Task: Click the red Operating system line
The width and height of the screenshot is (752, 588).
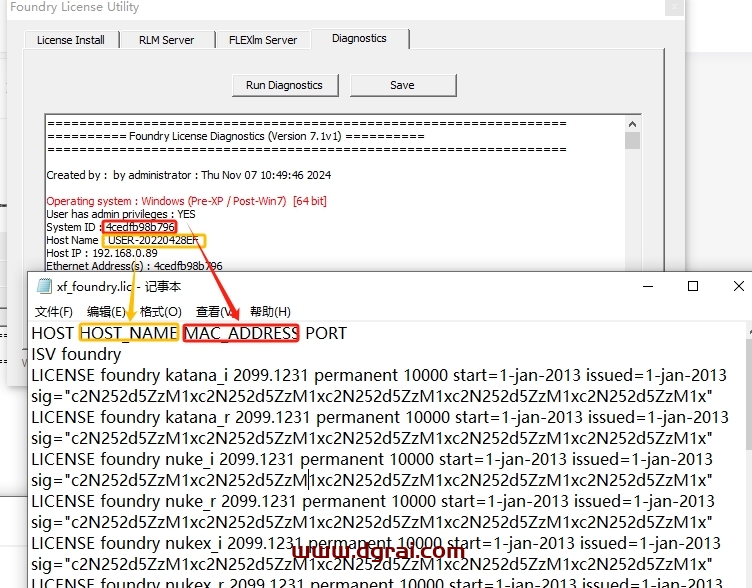Action: [x=187, y=201]
